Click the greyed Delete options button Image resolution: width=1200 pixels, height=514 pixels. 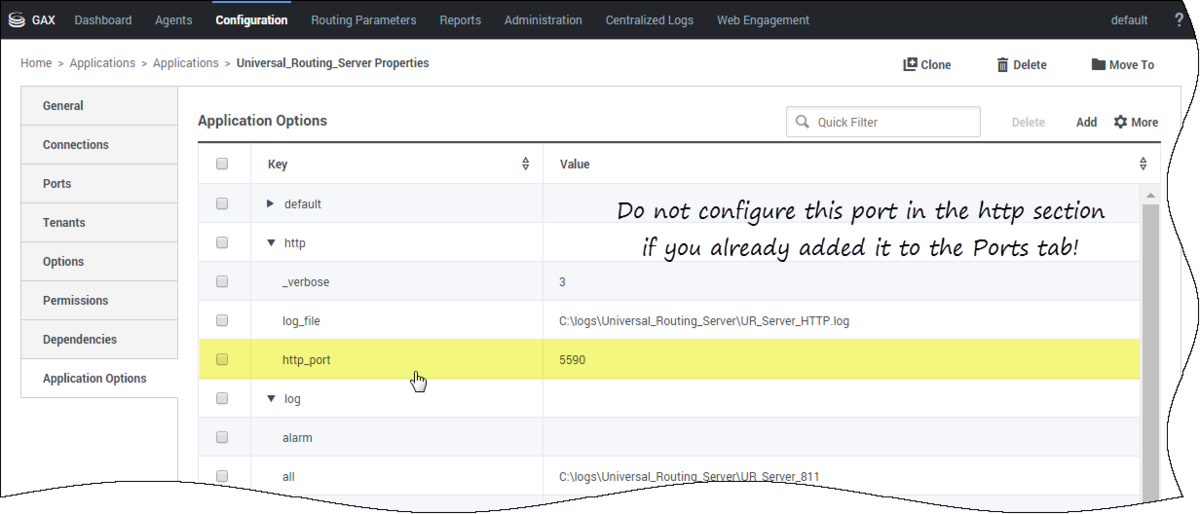tap(1028, 122)
